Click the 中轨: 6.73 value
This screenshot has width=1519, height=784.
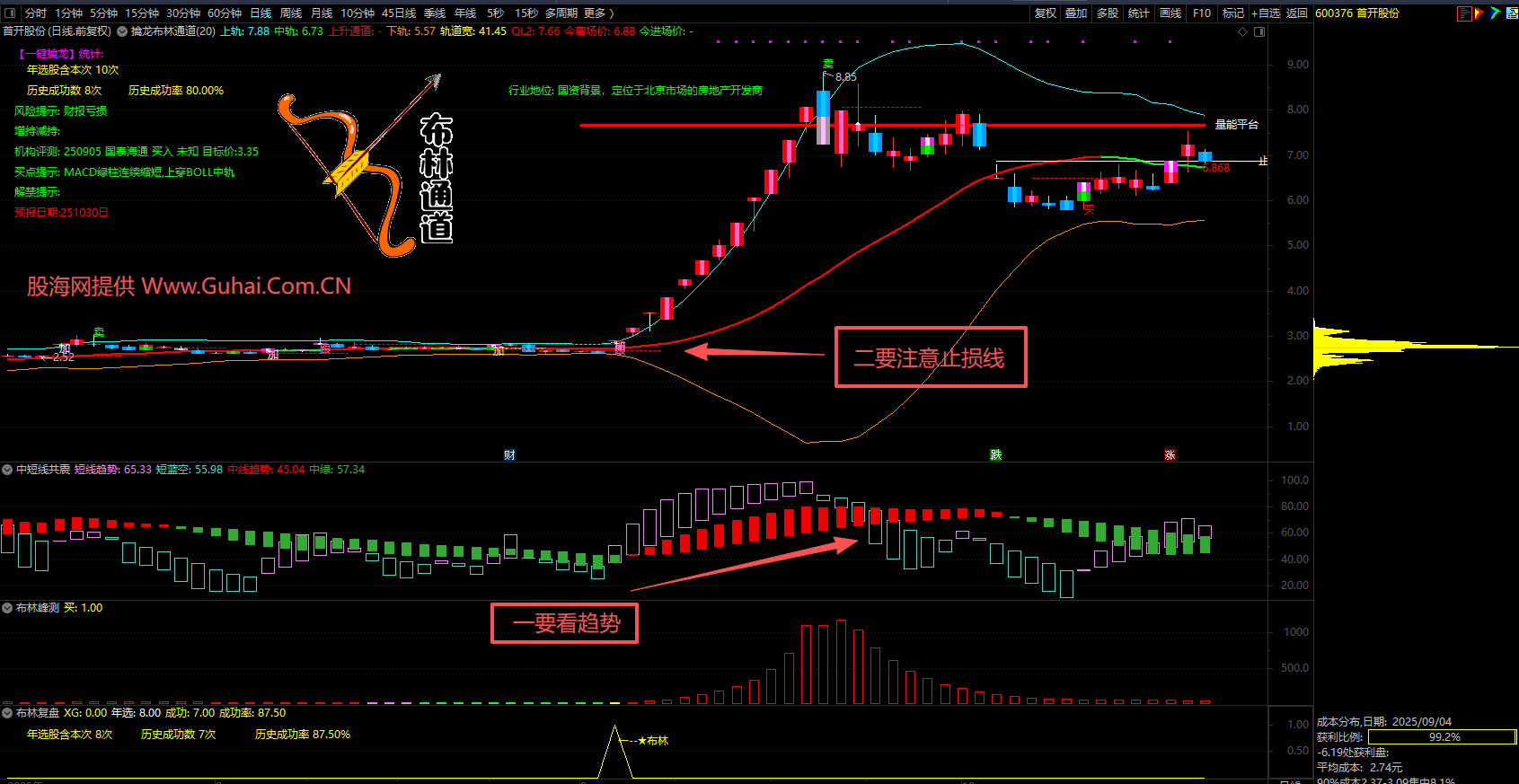point(298,31)
